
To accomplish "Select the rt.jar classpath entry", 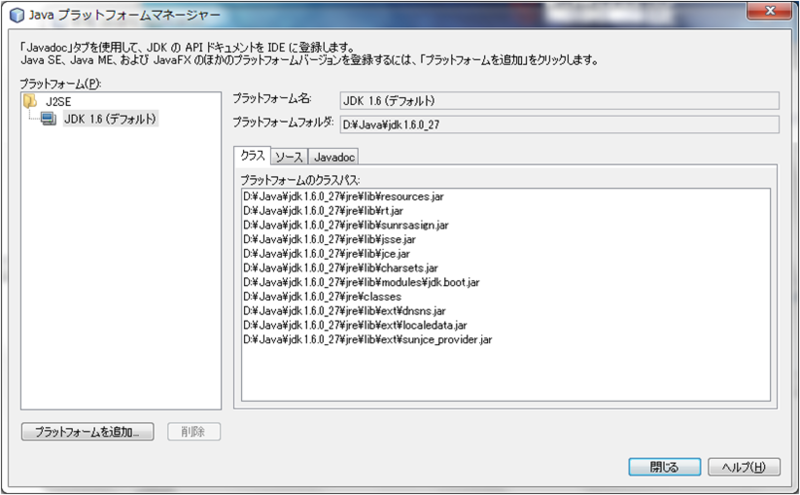I will [323, 211].
